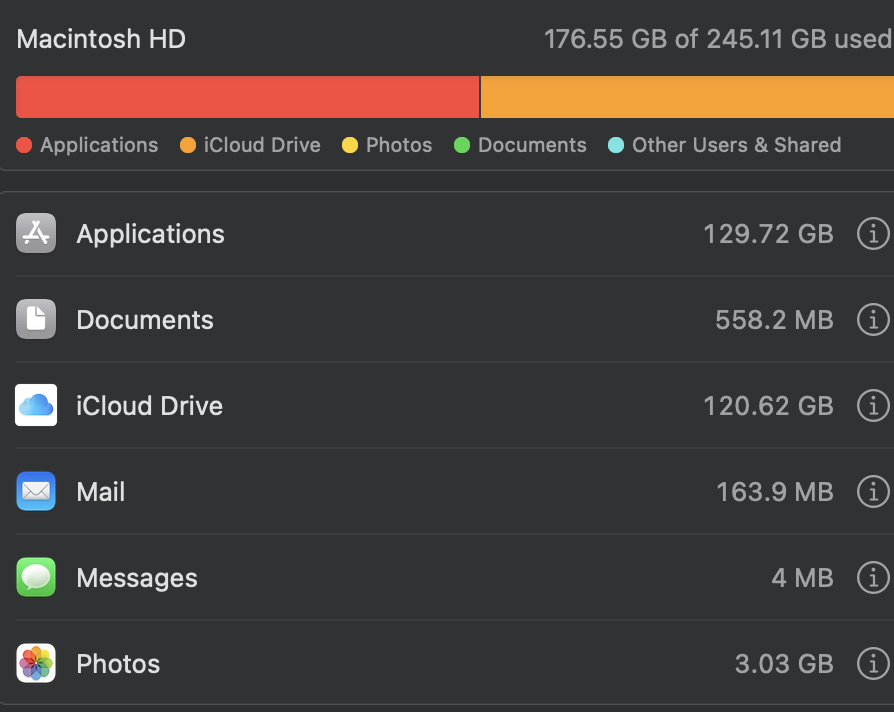This screenshot has width=894, height=712.
Task: Click orange iCloud Drive storage bar segment
Action: [x=687, y=97]
